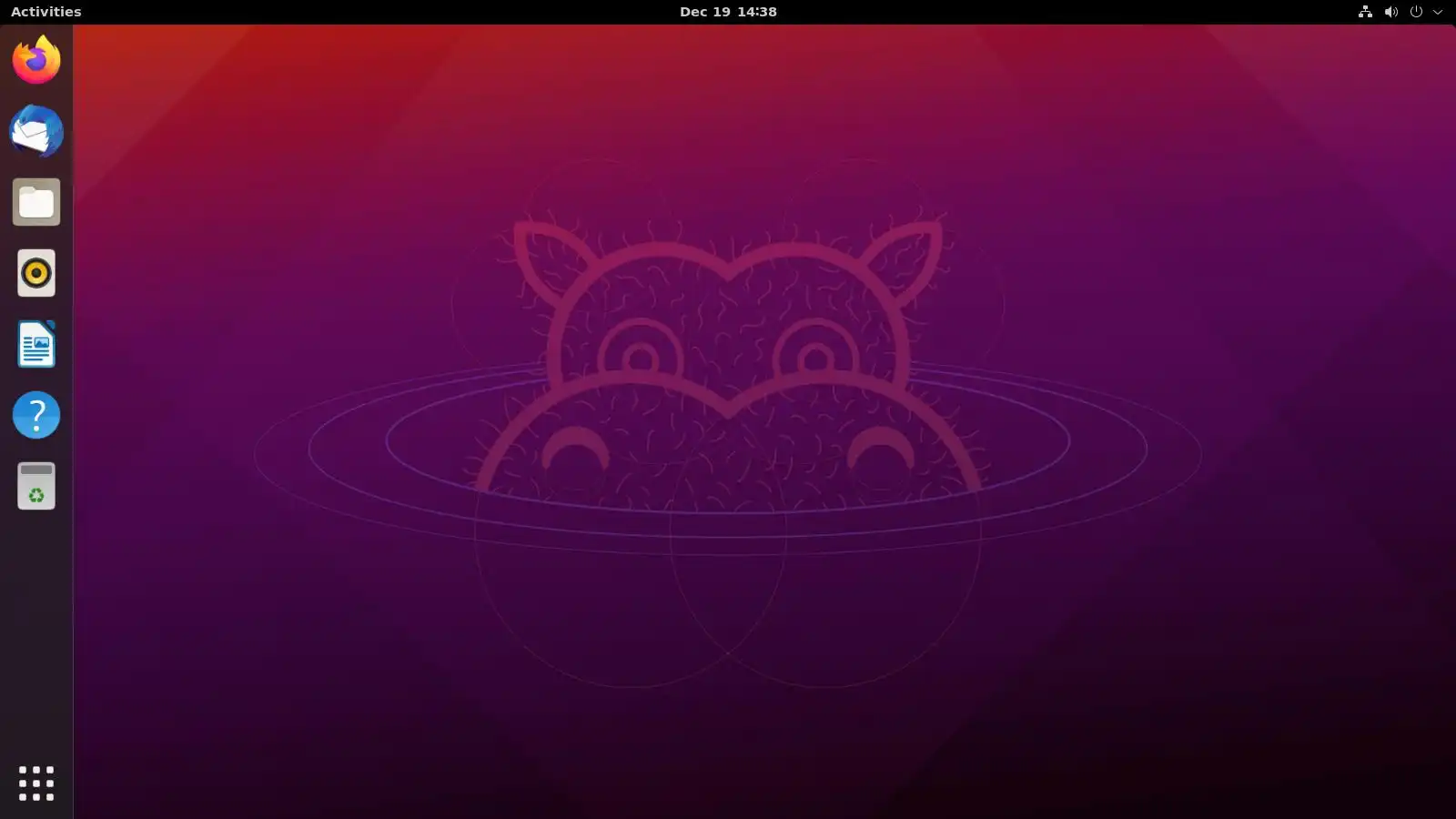The image size is (1456, 819).
Task: Open Firefox from the dock
Action: coord(36,60)
